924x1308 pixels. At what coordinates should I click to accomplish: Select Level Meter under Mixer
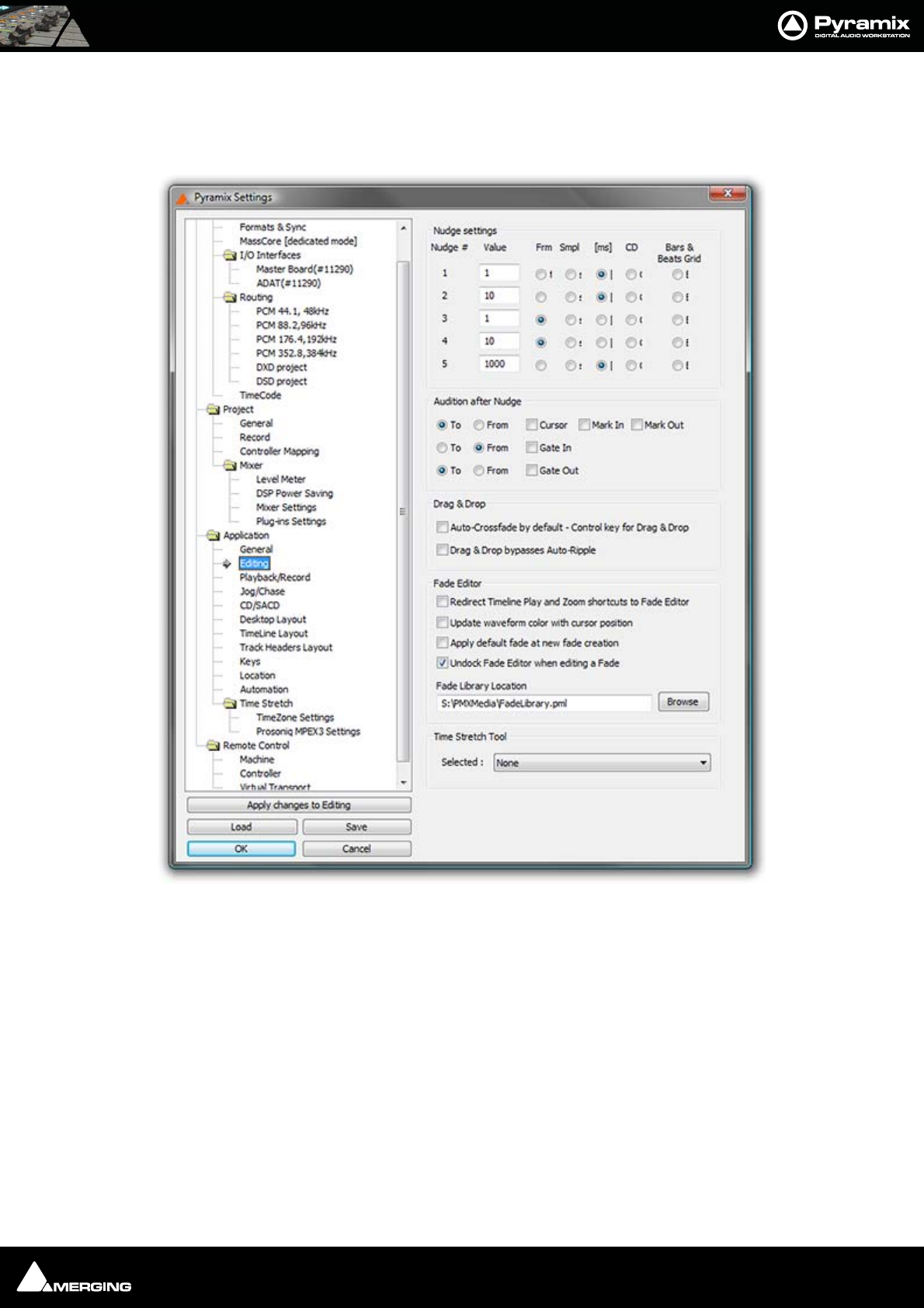pyautogui.click(x=280, y=479)
